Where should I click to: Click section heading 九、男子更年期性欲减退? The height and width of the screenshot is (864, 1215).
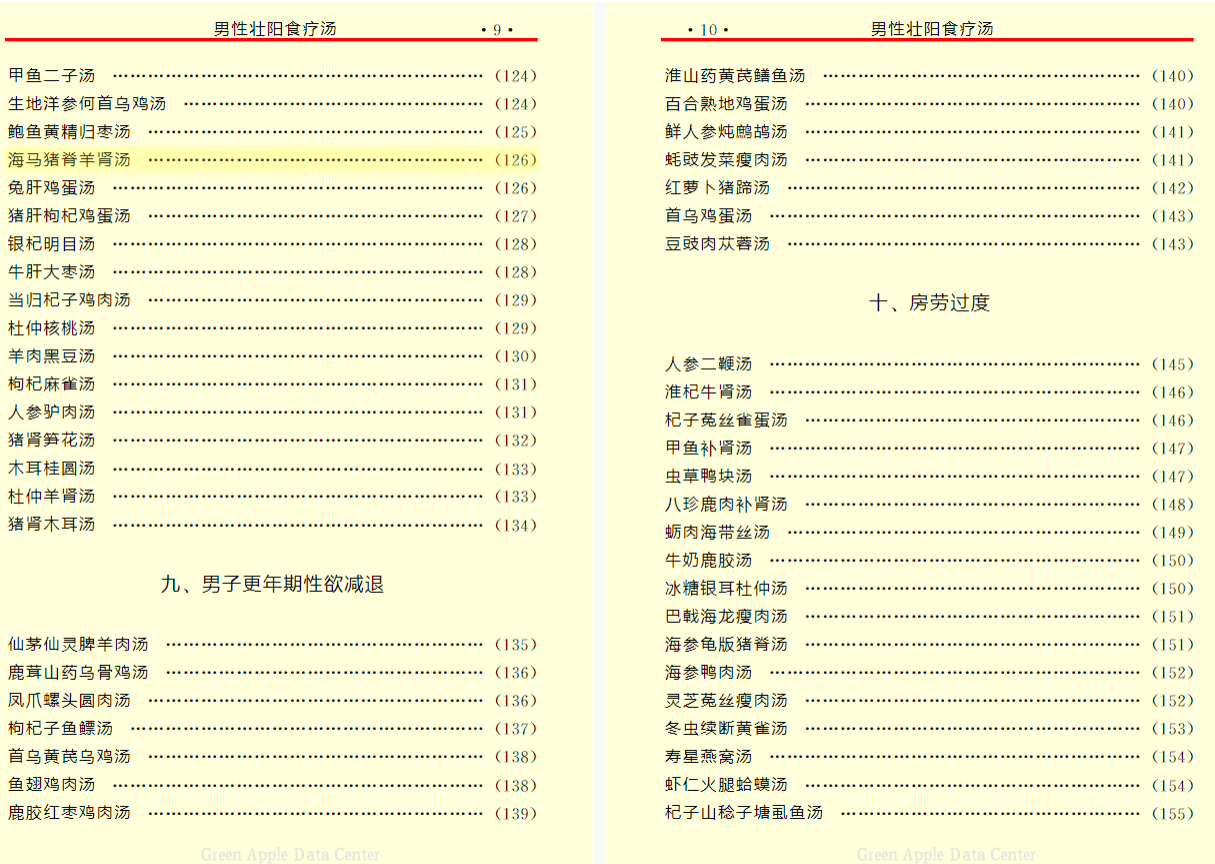point(272,585)
